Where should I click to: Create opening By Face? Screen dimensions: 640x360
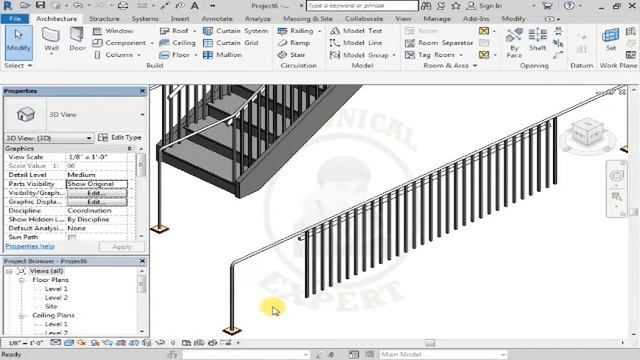coord(514,43)
